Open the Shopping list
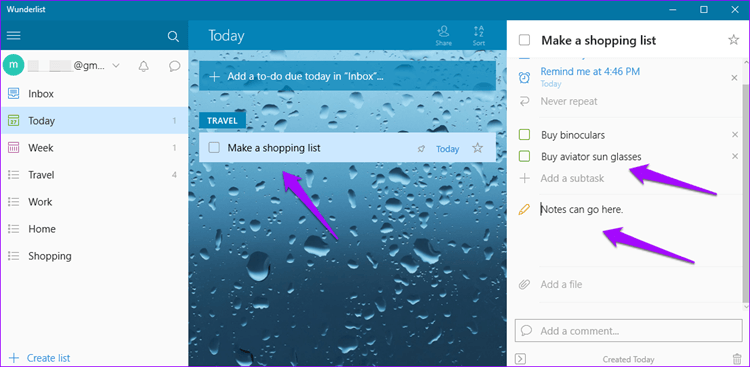Viewport: 750px width, 367px height. [x=94, y=256]
